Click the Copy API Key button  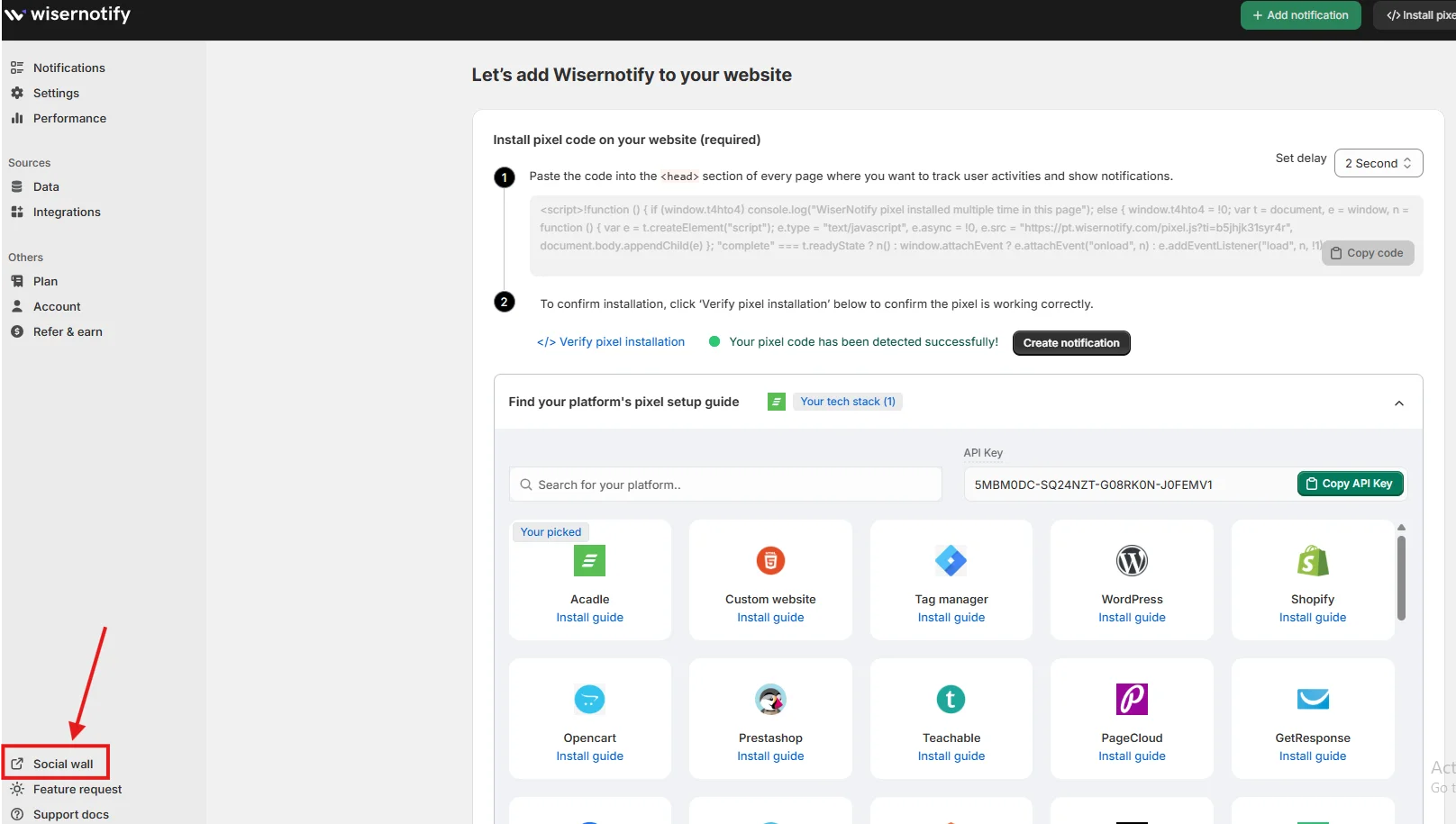(x=1350, y=484)
